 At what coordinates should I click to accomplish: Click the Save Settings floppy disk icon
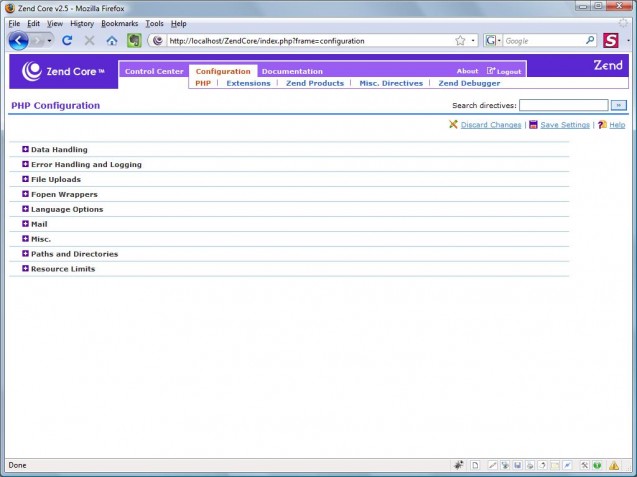pos(533,124)
